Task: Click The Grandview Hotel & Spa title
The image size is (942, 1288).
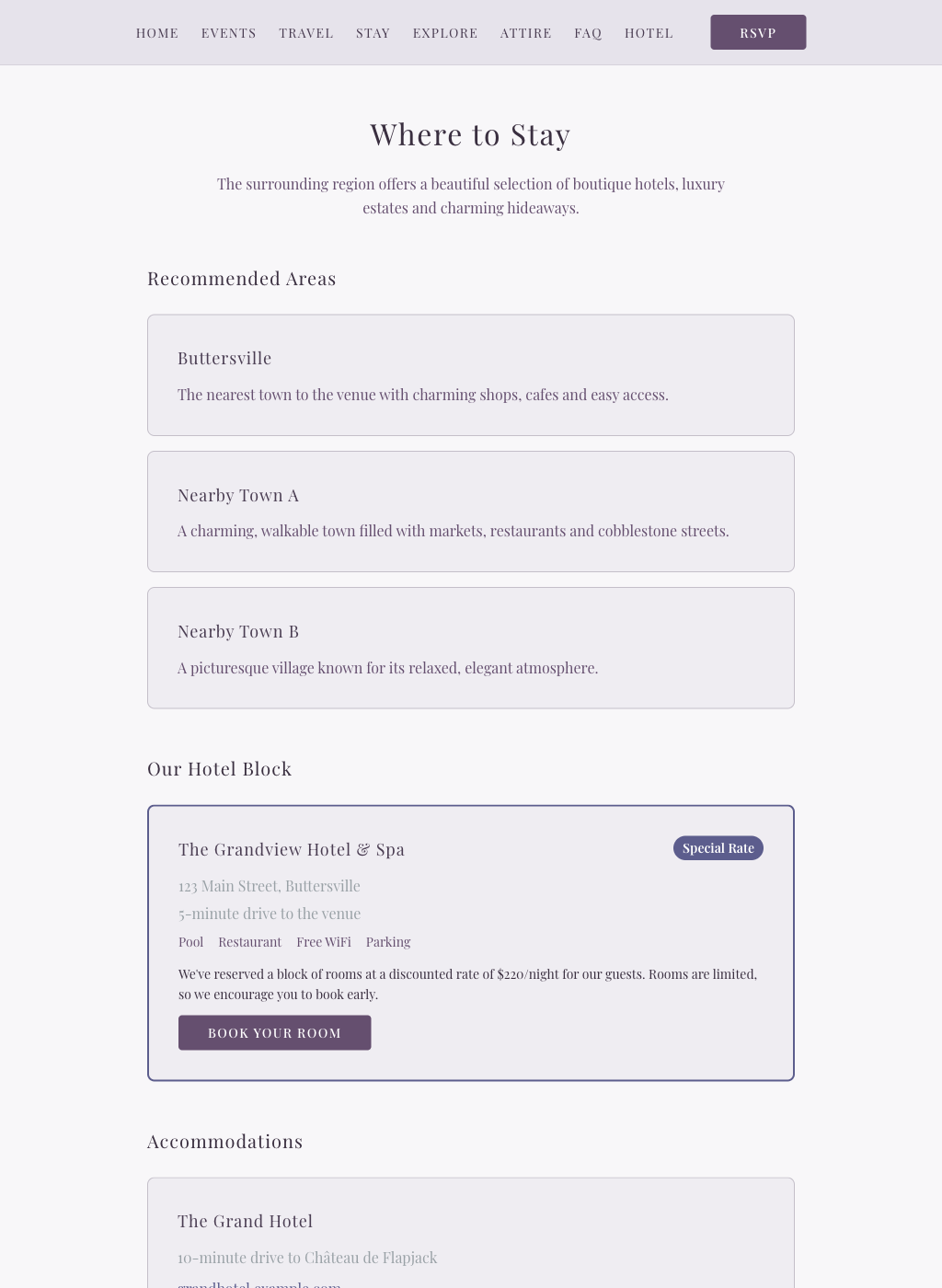Action: point(292,849)
